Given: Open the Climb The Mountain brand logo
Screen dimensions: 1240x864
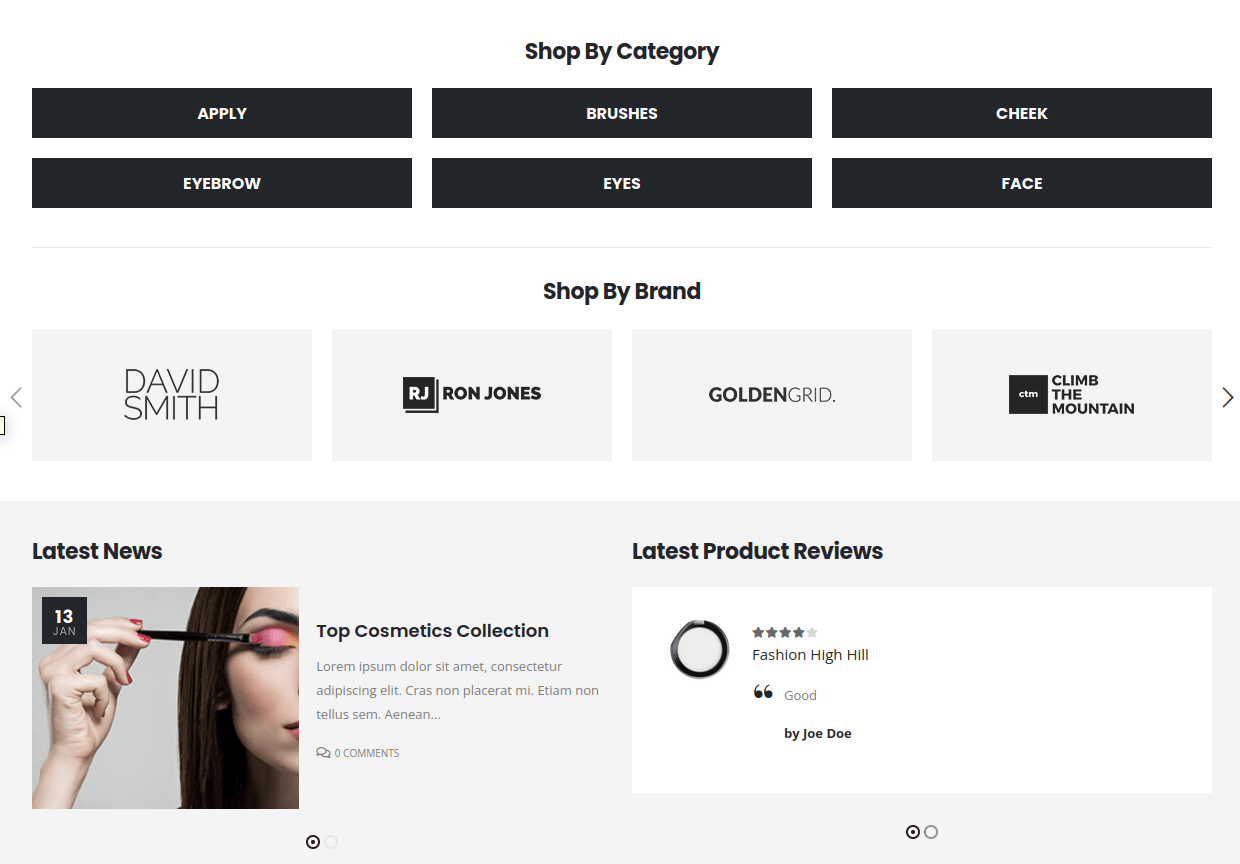Looking at the screenshot, I should pyautogui.click(x=1072, y=394).
